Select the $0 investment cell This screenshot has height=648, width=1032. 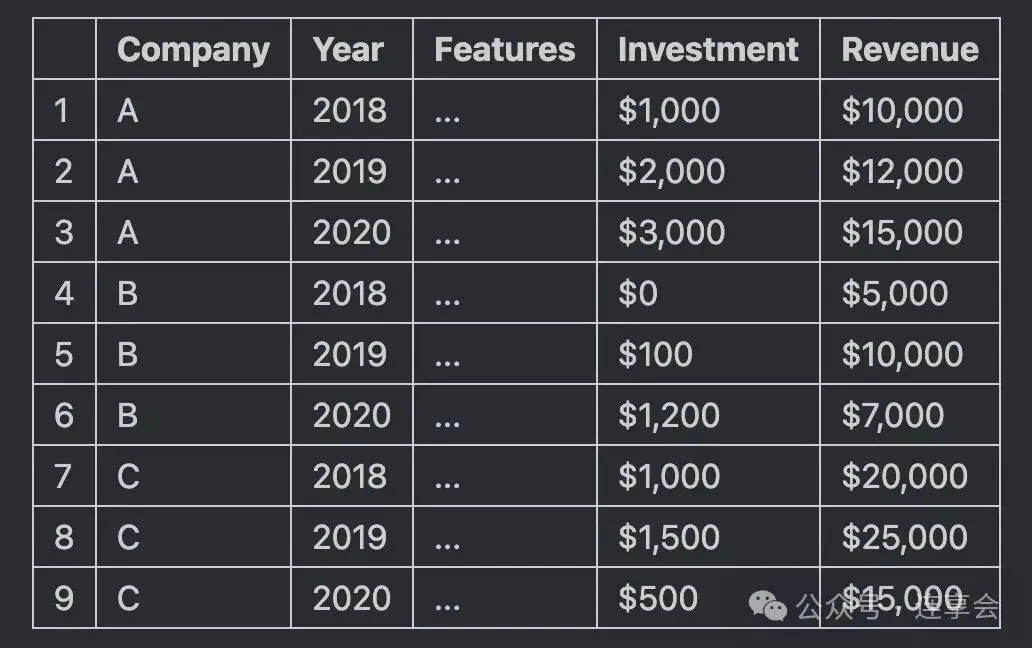638,293
